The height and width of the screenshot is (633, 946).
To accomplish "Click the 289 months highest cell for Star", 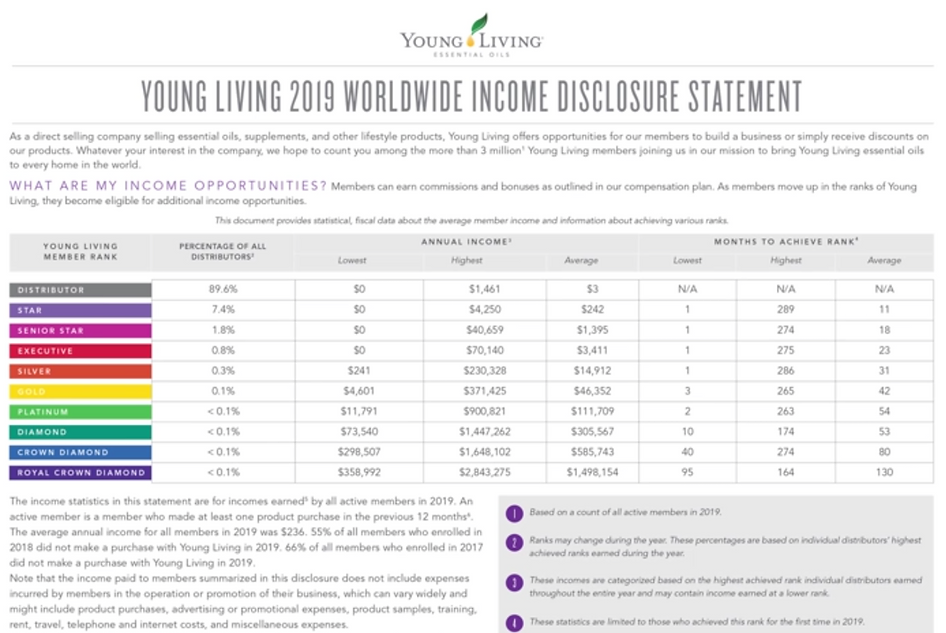I will pyautogui.click(x=786, y=310).
